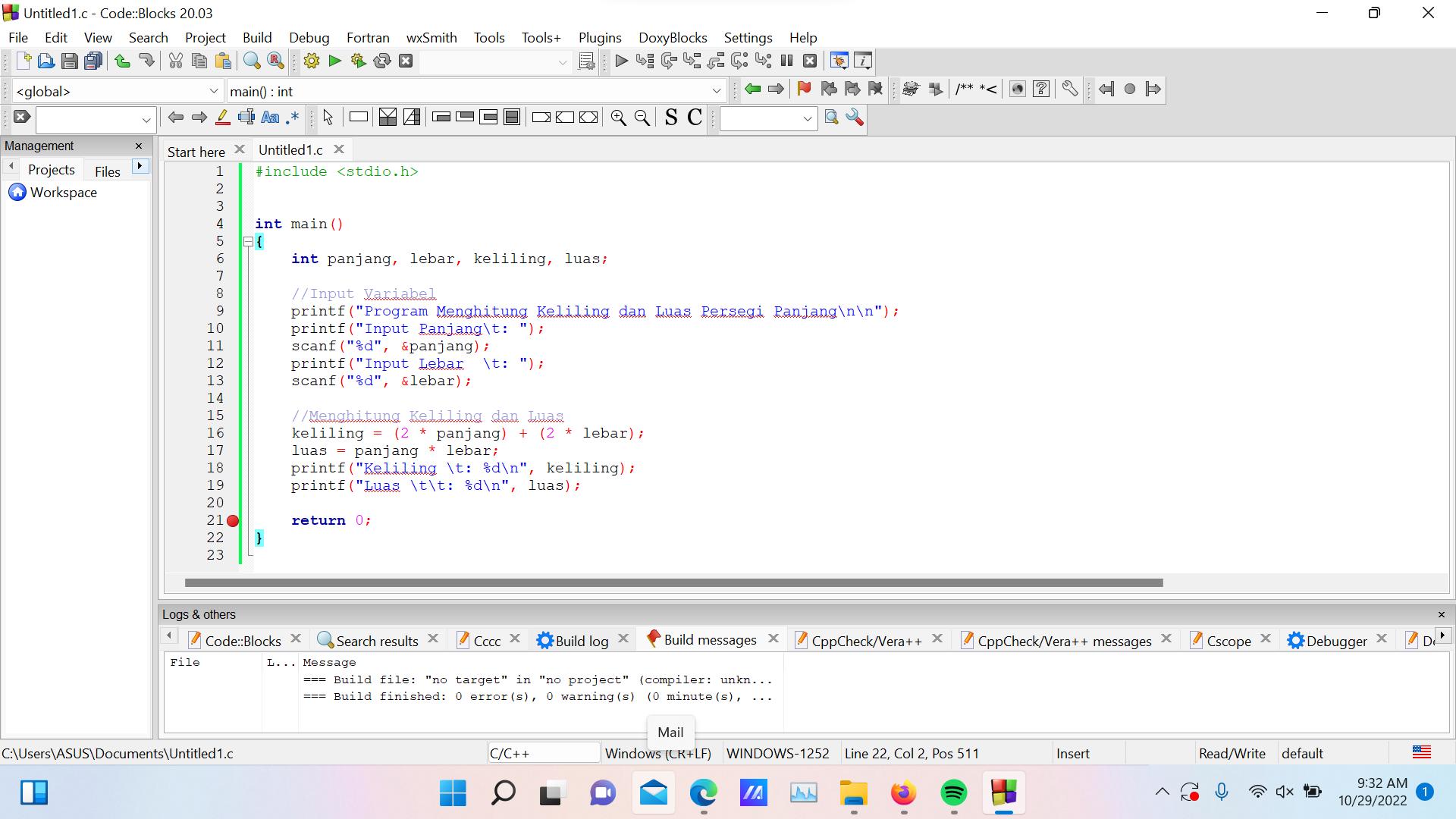Toggle Use regex option

[x=293, y=118]
